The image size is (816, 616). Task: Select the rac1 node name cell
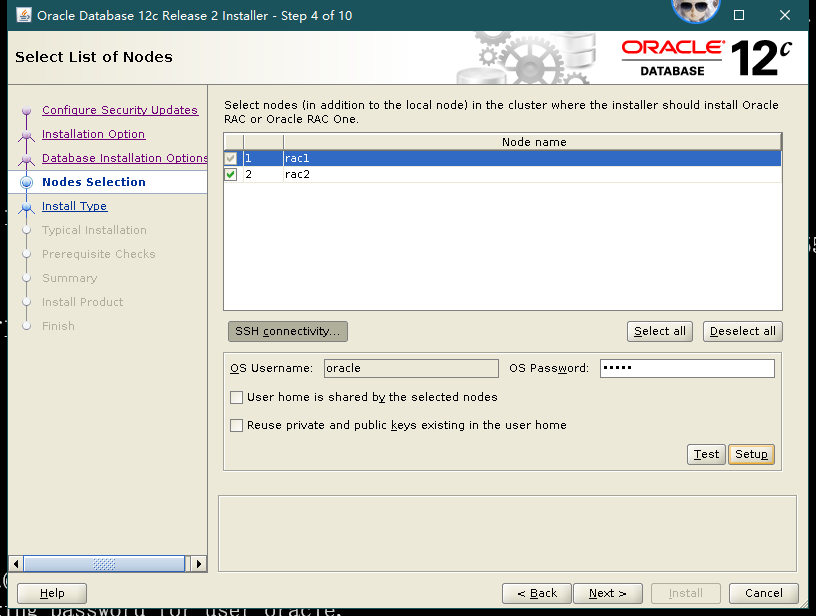(532, 158)
